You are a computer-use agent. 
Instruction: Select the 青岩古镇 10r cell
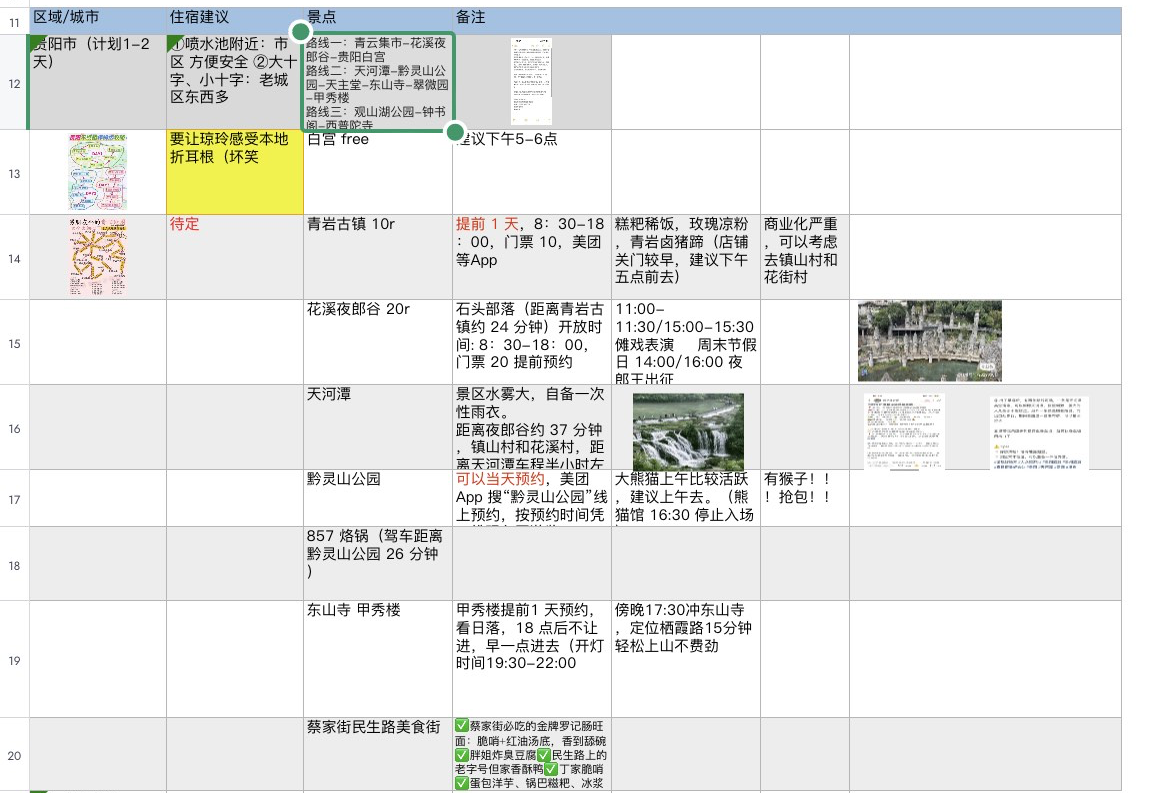click(378, 257)
